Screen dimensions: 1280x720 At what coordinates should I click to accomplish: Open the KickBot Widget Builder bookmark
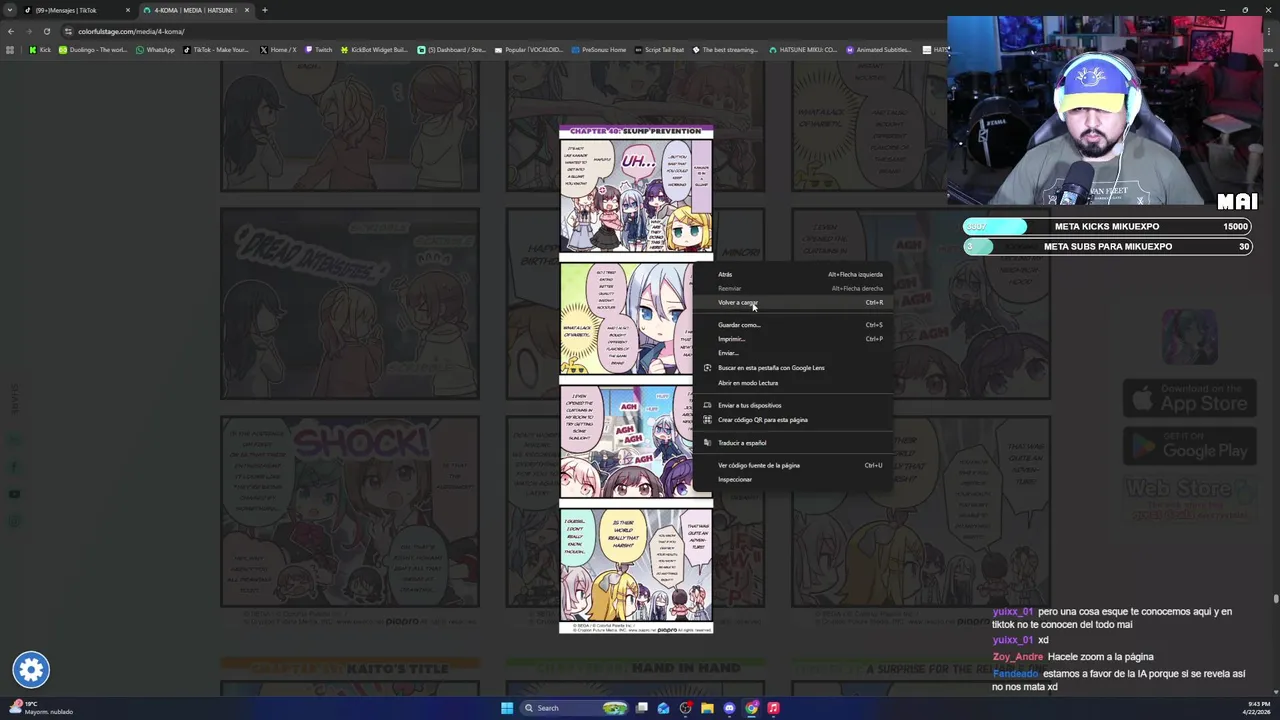[374, 50]
